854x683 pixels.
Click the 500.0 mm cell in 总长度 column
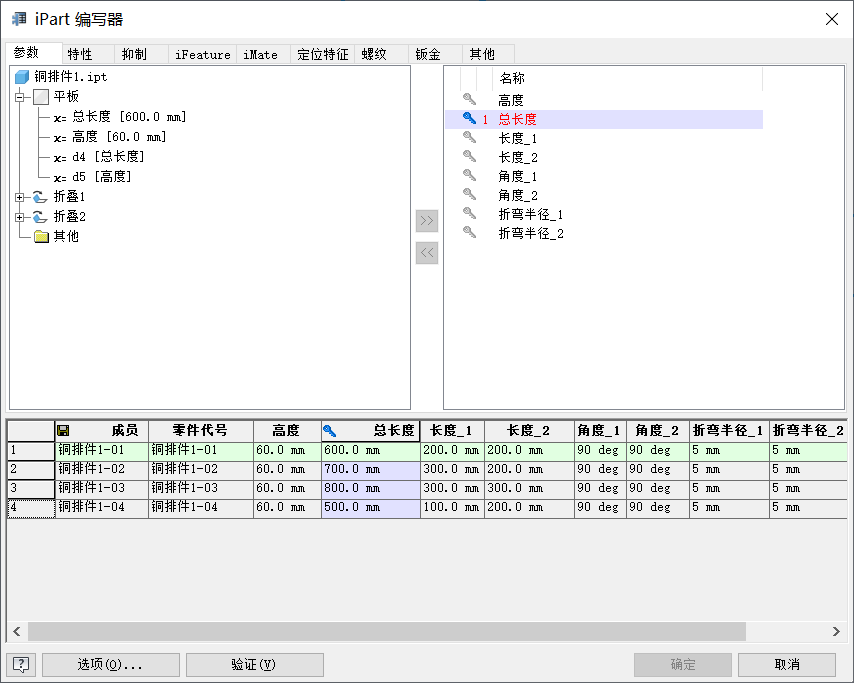click(x=371, y=508)
